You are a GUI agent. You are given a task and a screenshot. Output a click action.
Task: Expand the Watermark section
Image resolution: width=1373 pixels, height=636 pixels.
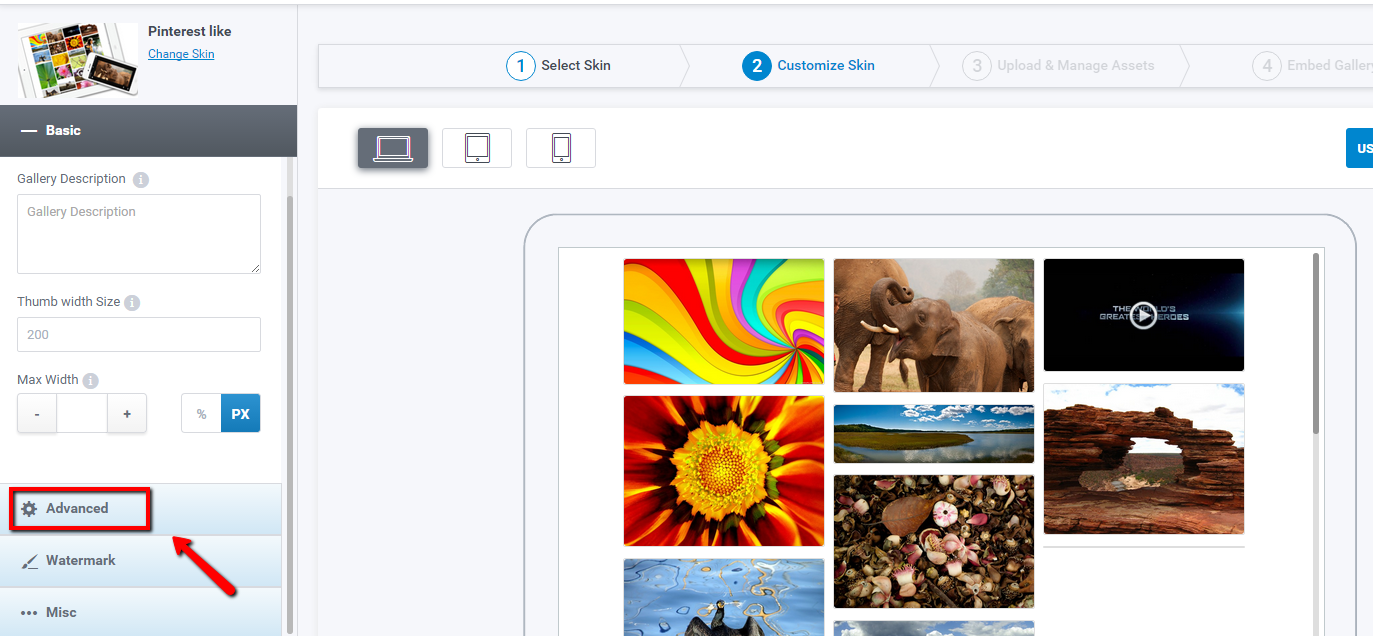tap(80, 561)
